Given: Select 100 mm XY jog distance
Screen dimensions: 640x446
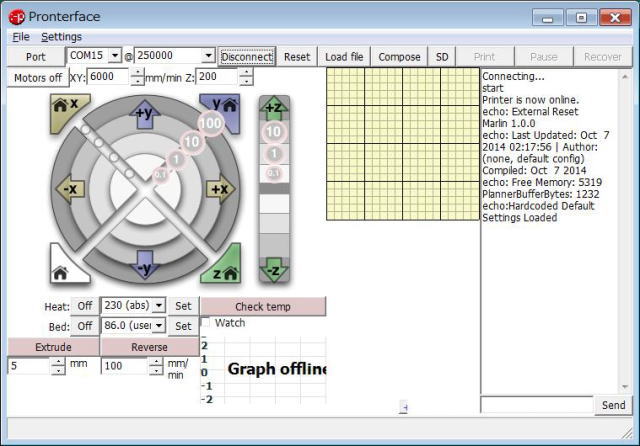Looking at the screenshot, I should pyautogui.click(x=210, y=123).
